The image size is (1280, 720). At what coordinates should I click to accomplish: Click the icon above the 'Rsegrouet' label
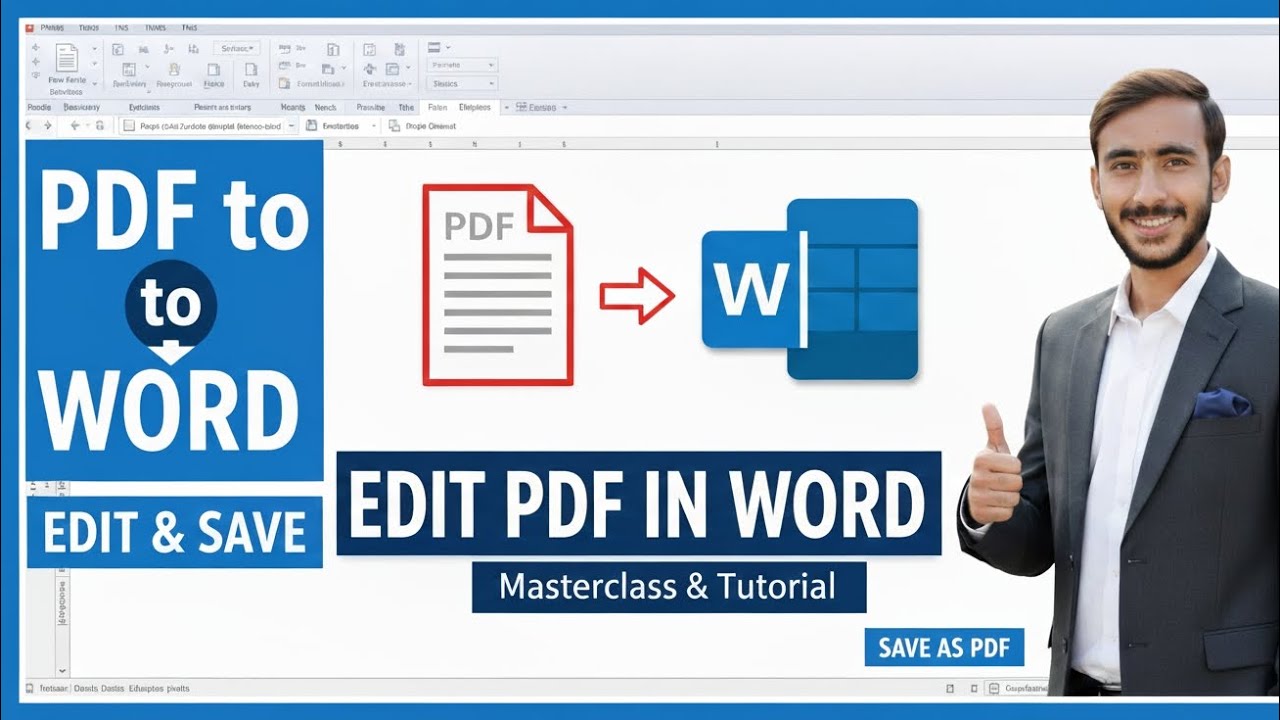(x=173, y=69)
